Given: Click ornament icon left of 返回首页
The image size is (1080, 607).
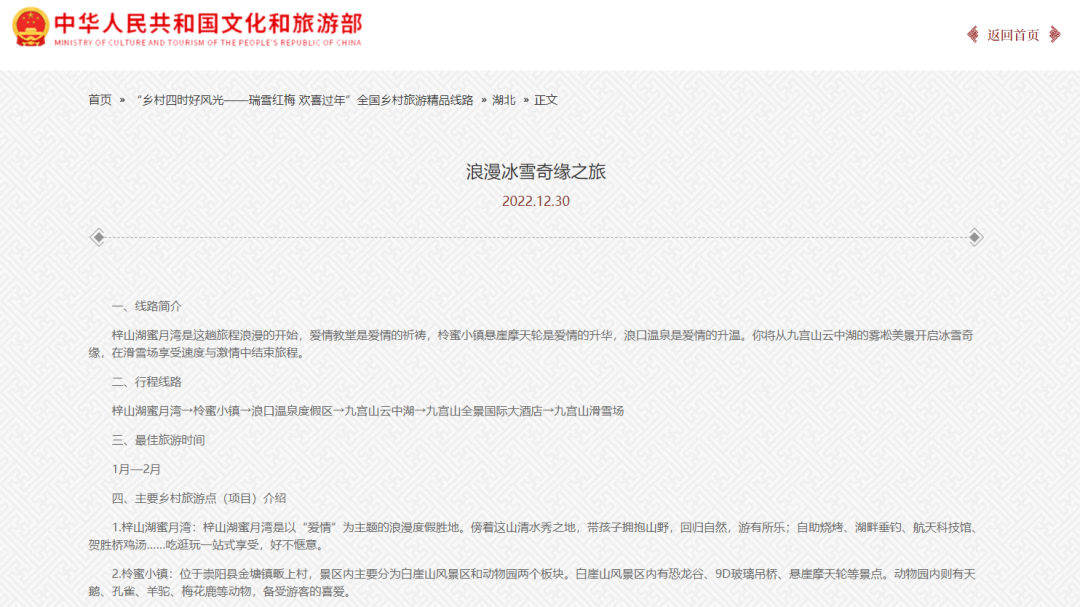Looking at the screenshot, I should pos(973,35).
